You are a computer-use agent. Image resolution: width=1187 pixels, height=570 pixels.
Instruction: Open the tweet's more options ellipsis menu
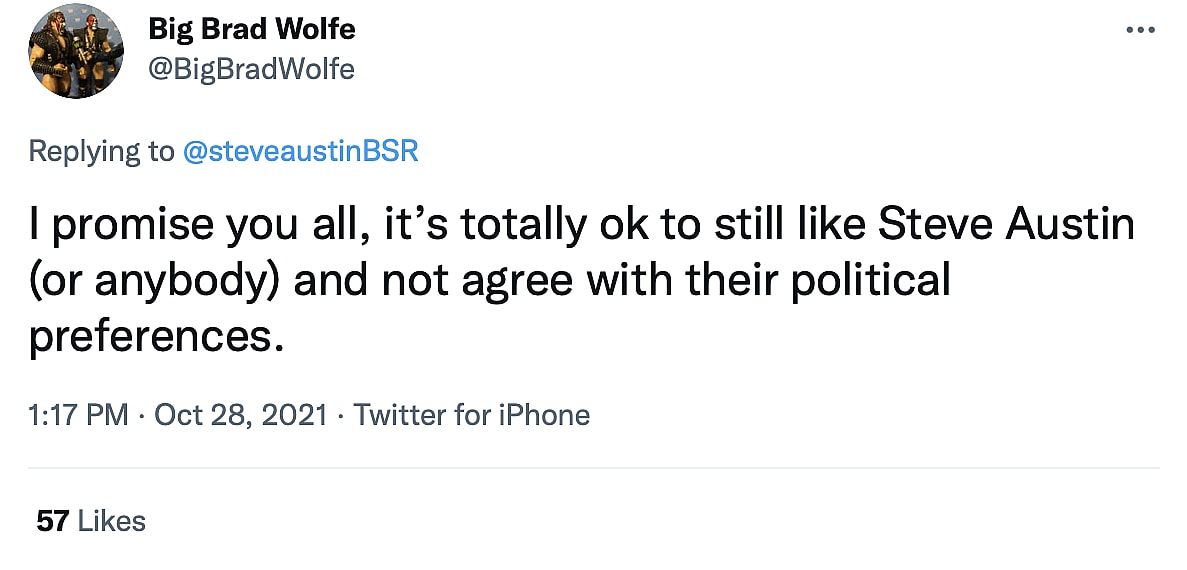coord(1140,30)
